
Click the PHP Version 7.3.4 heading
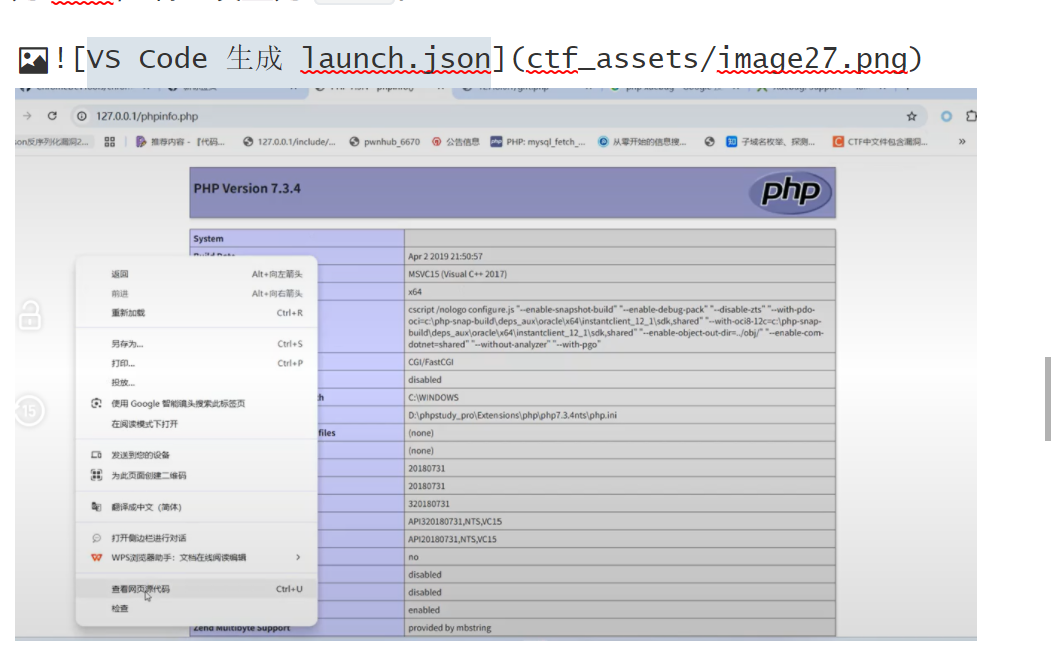247,189
